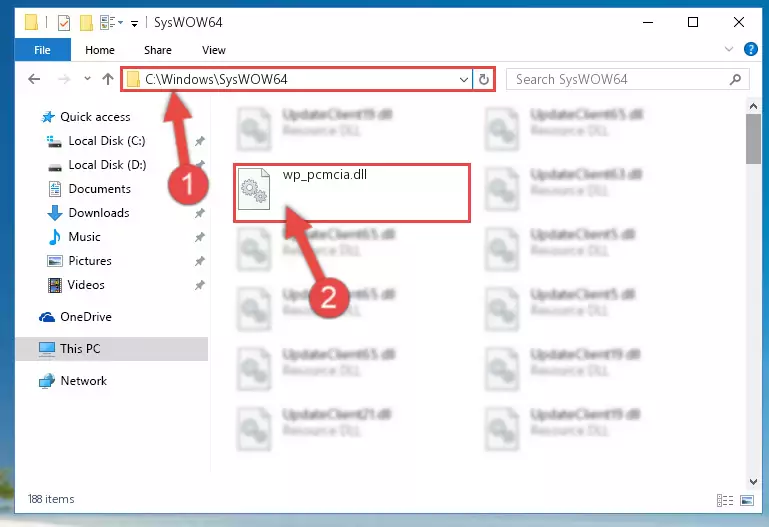The width and height of the screenshot is (769, 527).
Task: Click the New folder quick access icon
Action: pos(86,23)
